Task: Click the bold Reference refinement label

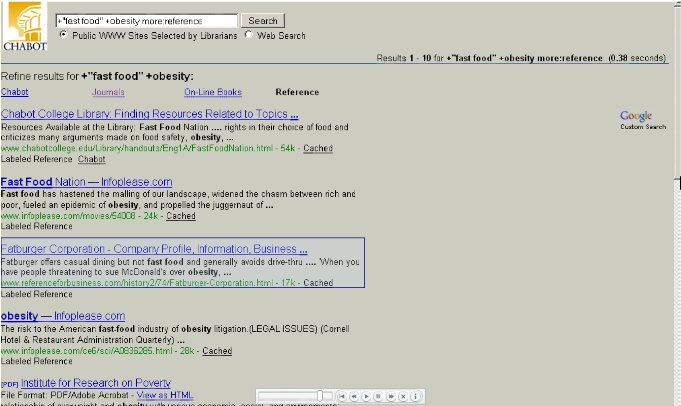Action: (298, 92)
